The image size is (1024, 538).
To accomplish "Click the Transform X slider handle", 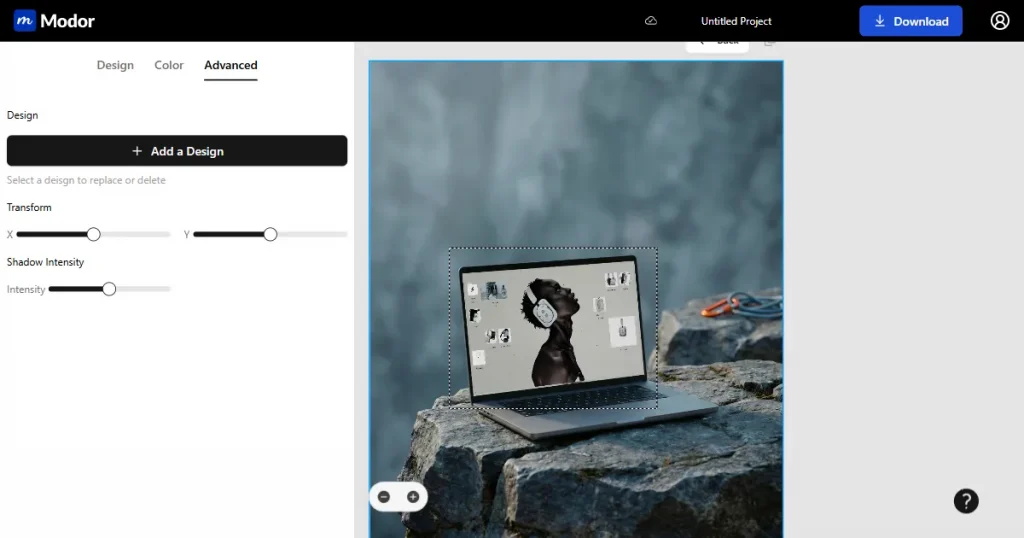I will click(x=93, y=234).
